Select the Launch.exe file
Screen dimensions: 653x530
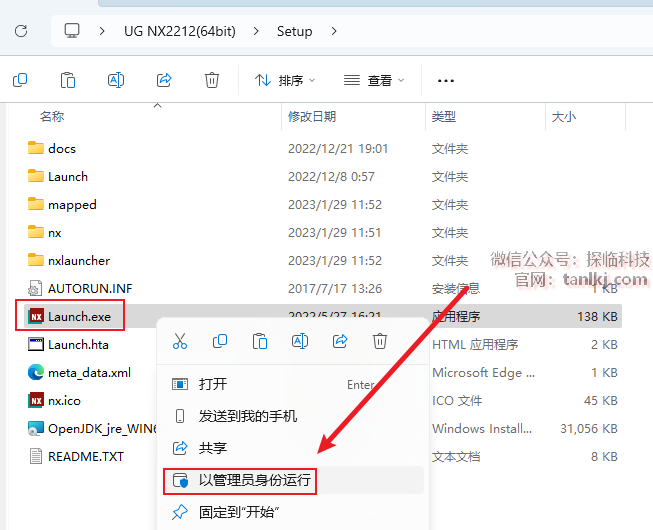pos(79,317)
